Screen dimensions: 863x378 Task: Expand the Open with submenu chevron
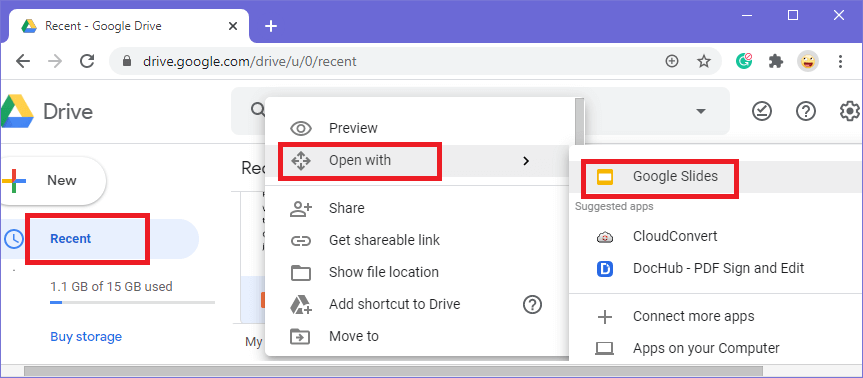(x=526, y=161)
